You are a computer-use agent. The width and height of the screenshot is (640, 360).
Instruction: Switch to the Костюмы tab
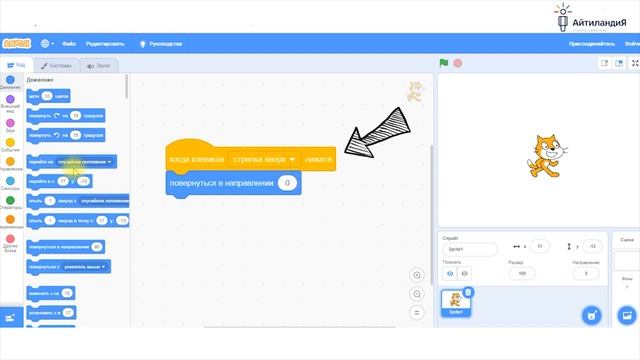click(56, 66)
